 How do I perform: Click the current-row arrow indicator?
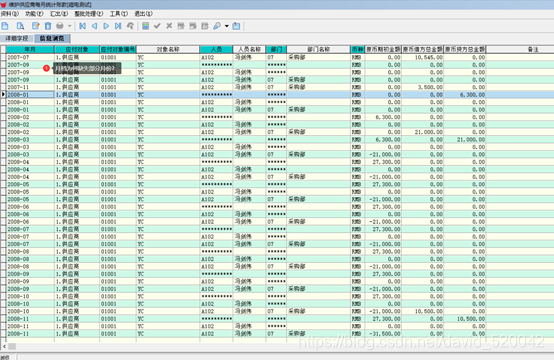click(3, 95)
